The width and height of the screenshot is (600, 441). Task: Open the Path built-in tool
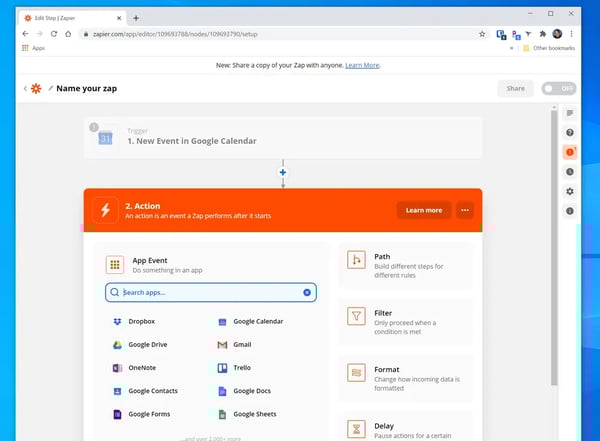point(406,266)
